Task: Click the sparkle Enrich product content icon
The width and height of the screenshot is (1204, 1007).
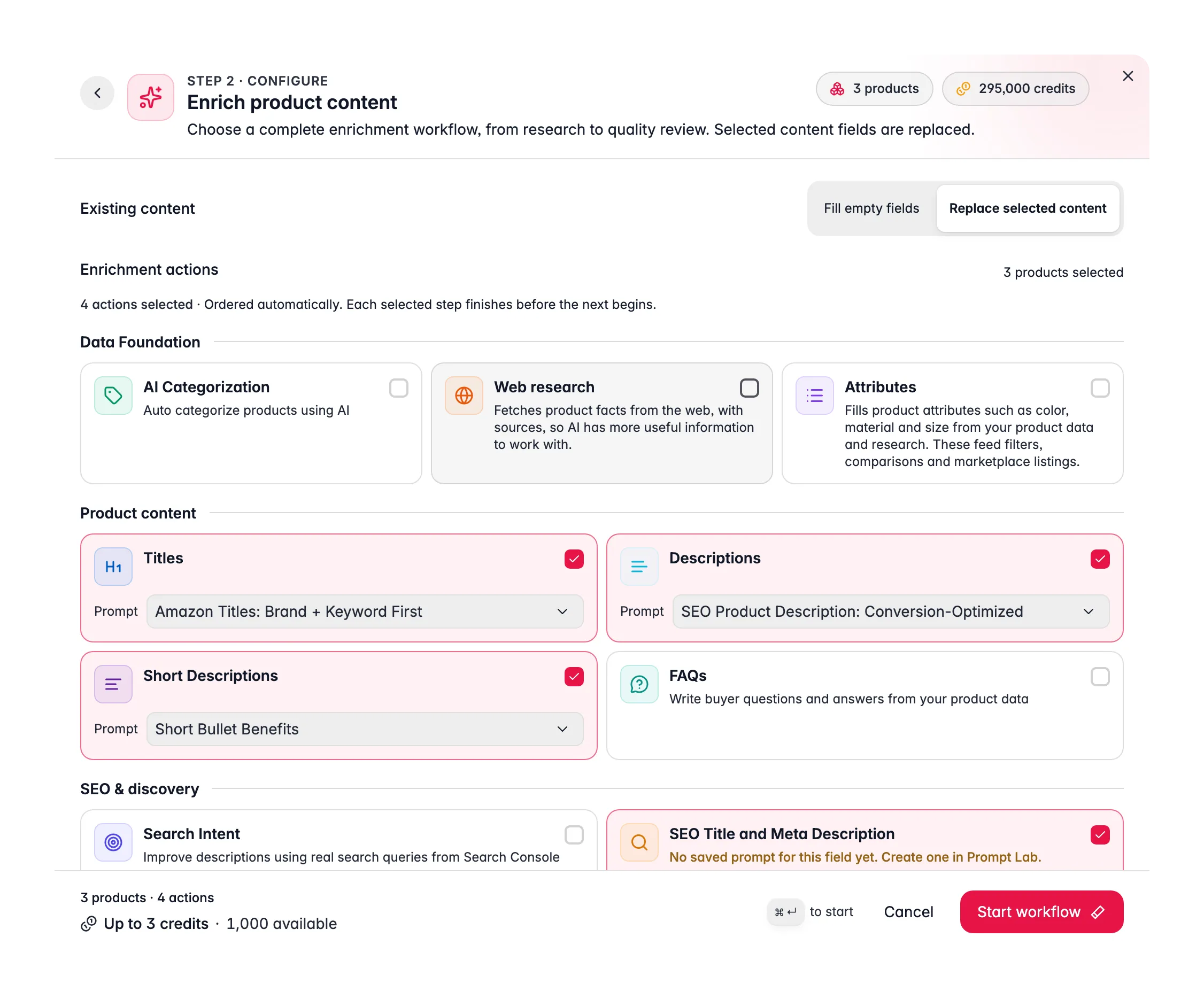Action: point(151,97)
